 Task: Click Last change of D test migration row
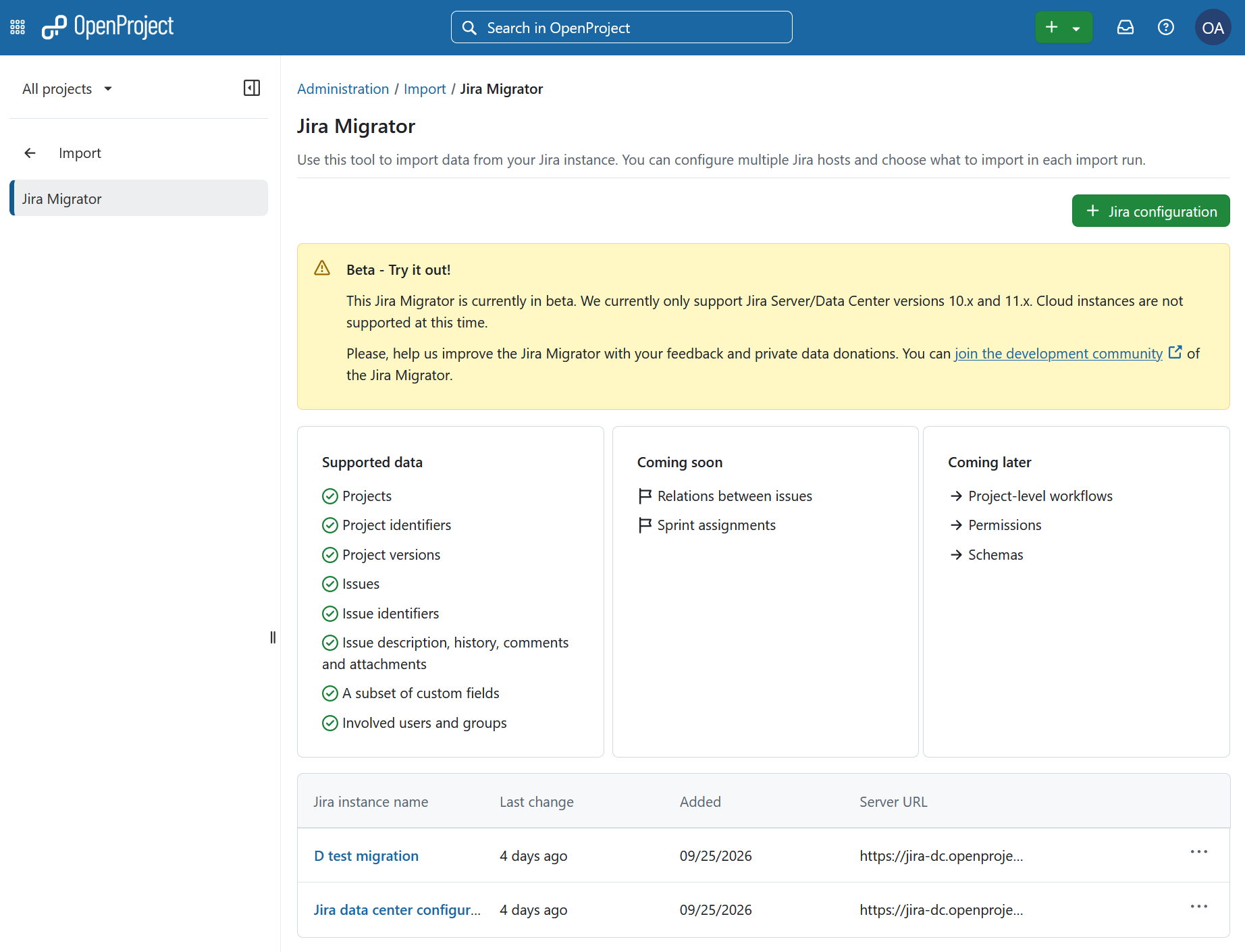pyautogui.click(x=533, y=856)
